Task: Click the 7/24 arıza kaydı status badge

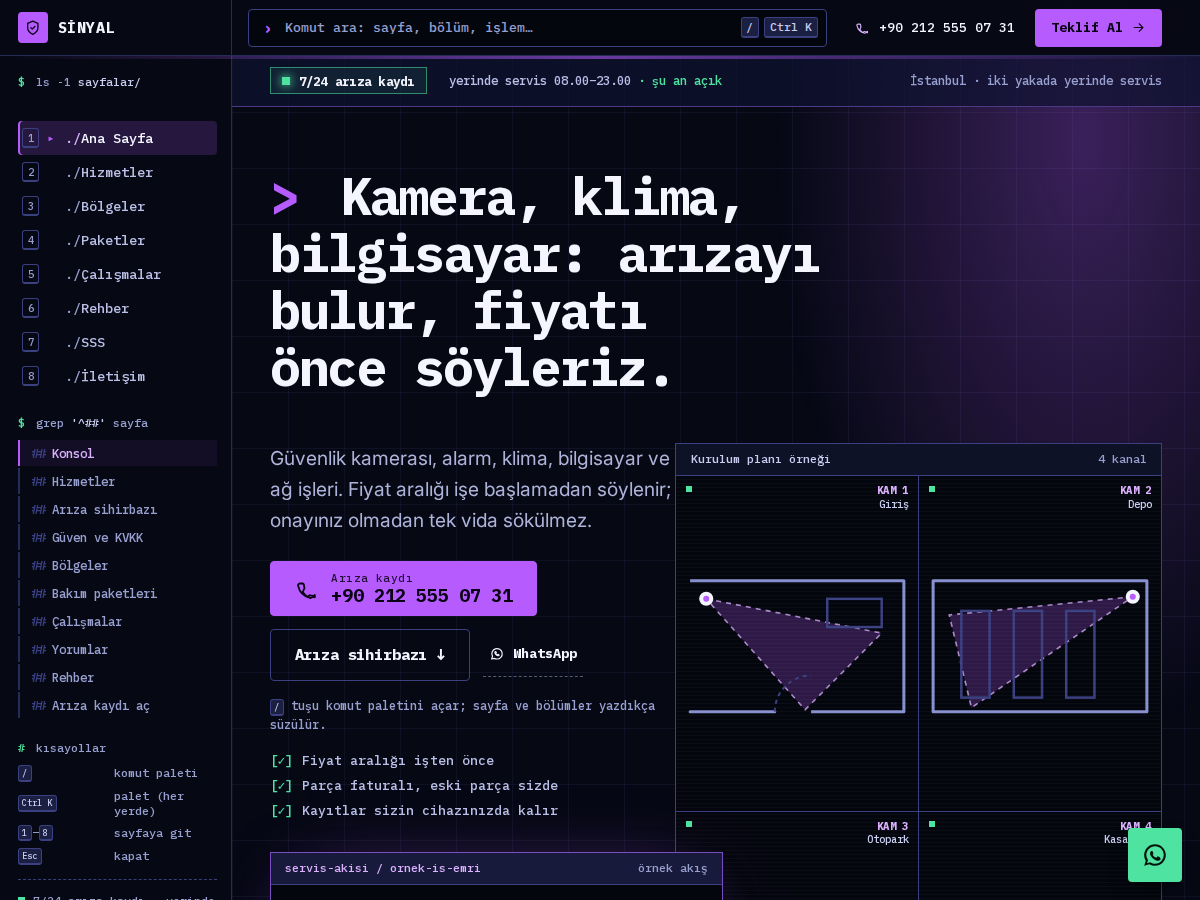Action: click(x=348, y=81)
